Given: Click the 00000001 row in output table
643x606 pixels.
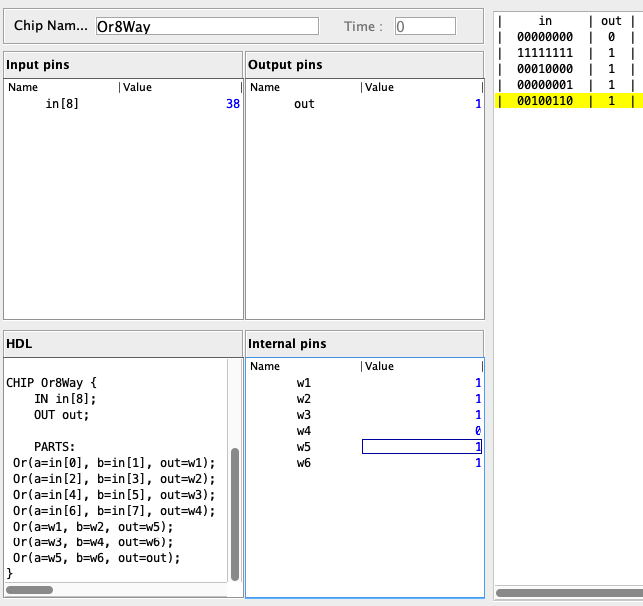Looking at the screenshot, I should tap(567, 85).
